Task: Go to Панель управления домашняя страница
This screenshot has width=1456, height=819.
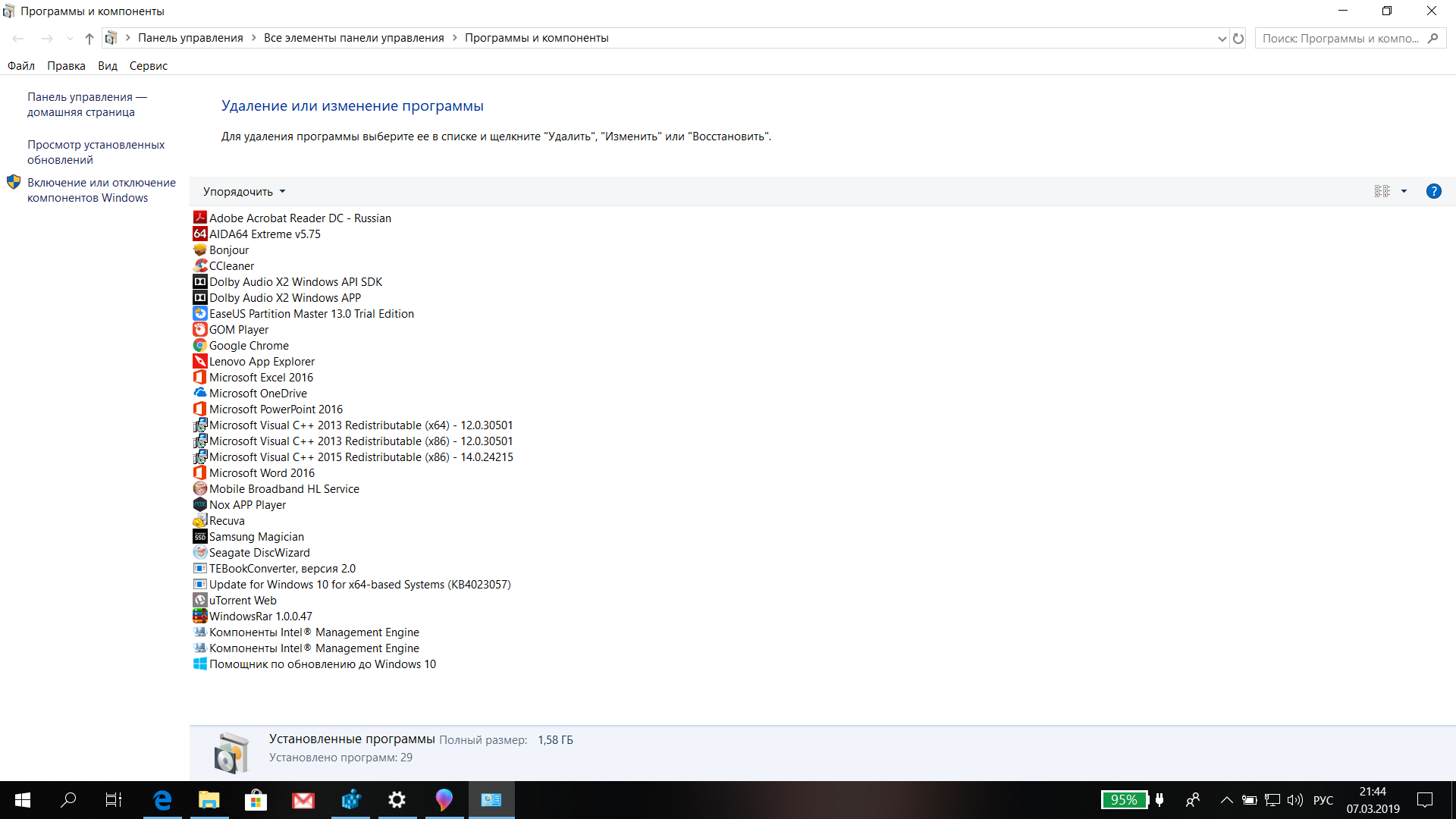Action: (x=87, y=105)
